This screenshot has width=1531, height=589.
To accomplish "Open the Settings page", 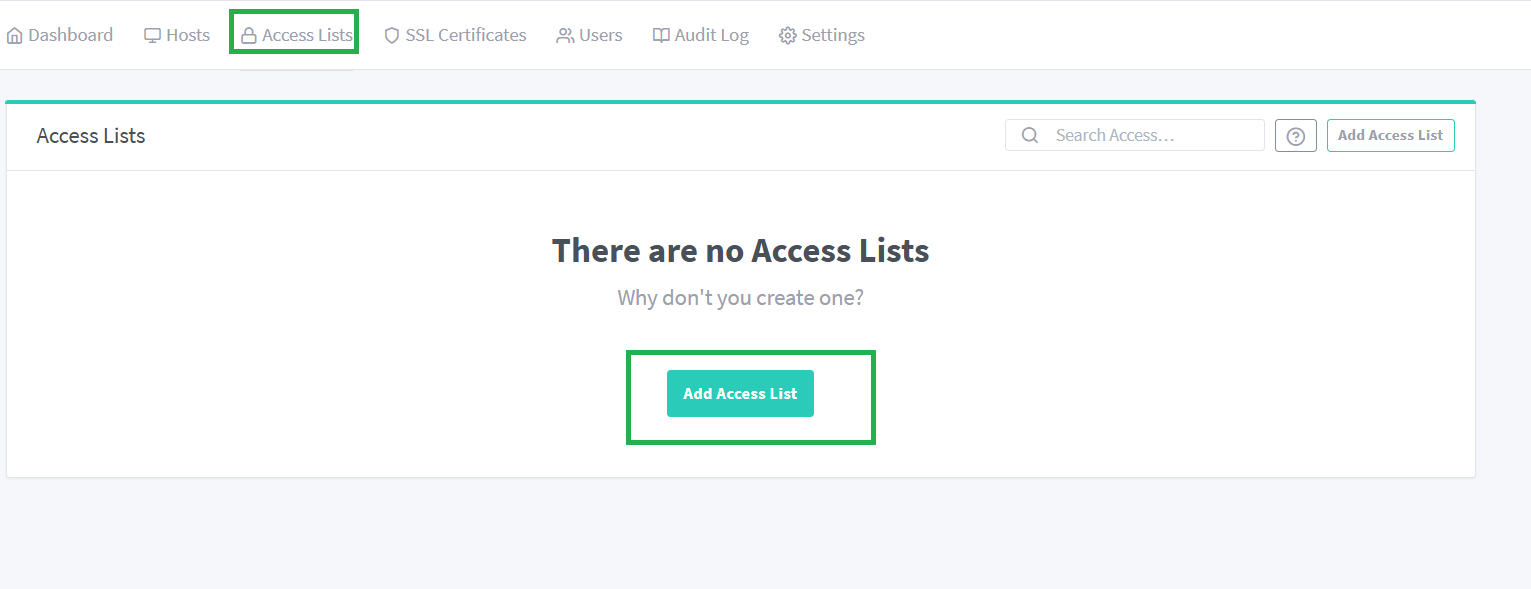I will [x=833, y=35].
